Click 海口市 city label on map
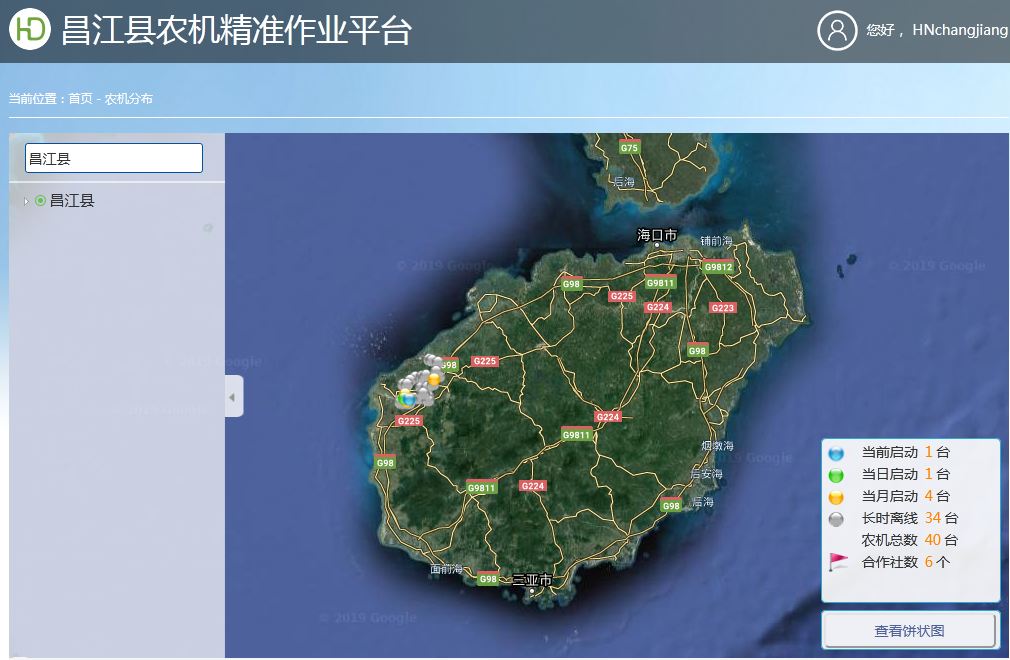Image resolution: width=1010 pixels, height=660 pixels. tap(657, 235)
